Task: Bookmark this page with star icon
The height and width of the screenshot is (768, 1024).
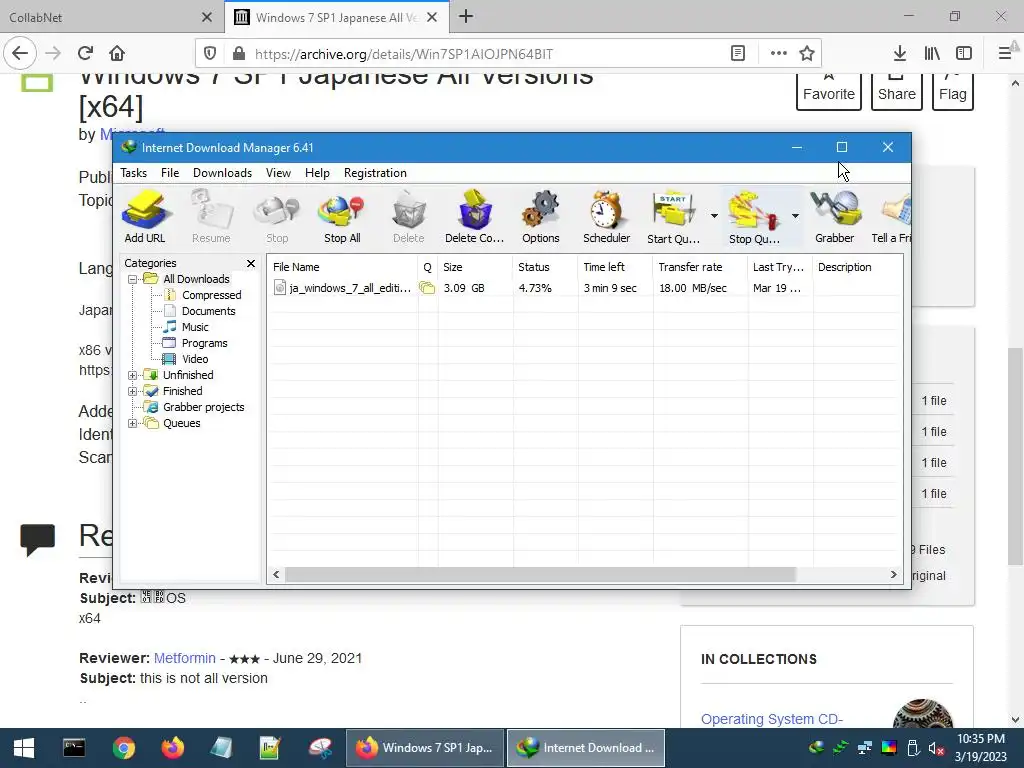Action: (807, 54)
